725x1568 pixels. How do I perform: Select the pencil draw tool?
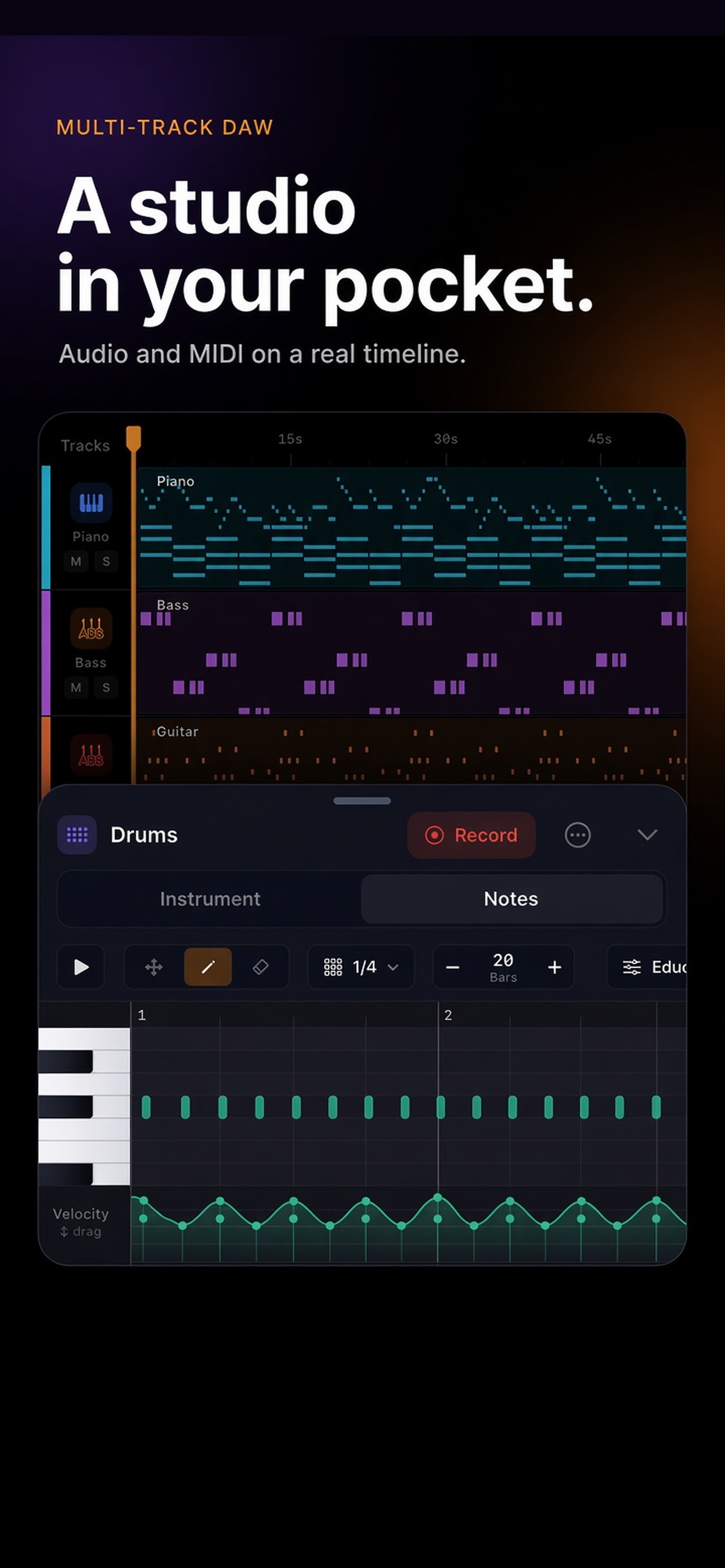point(208,967)
